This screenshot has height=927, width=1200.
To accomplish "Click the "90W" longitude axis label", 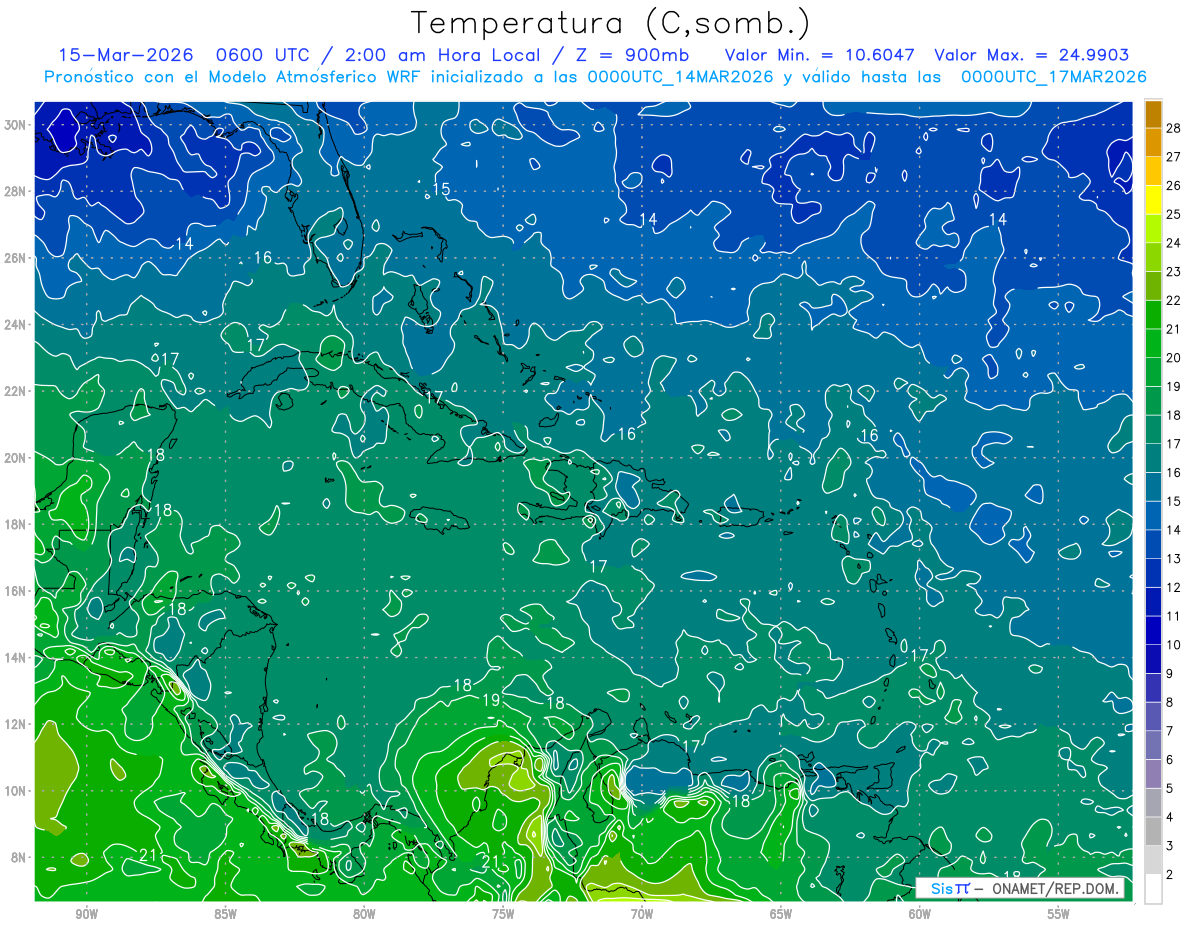I will pos(87,914).
